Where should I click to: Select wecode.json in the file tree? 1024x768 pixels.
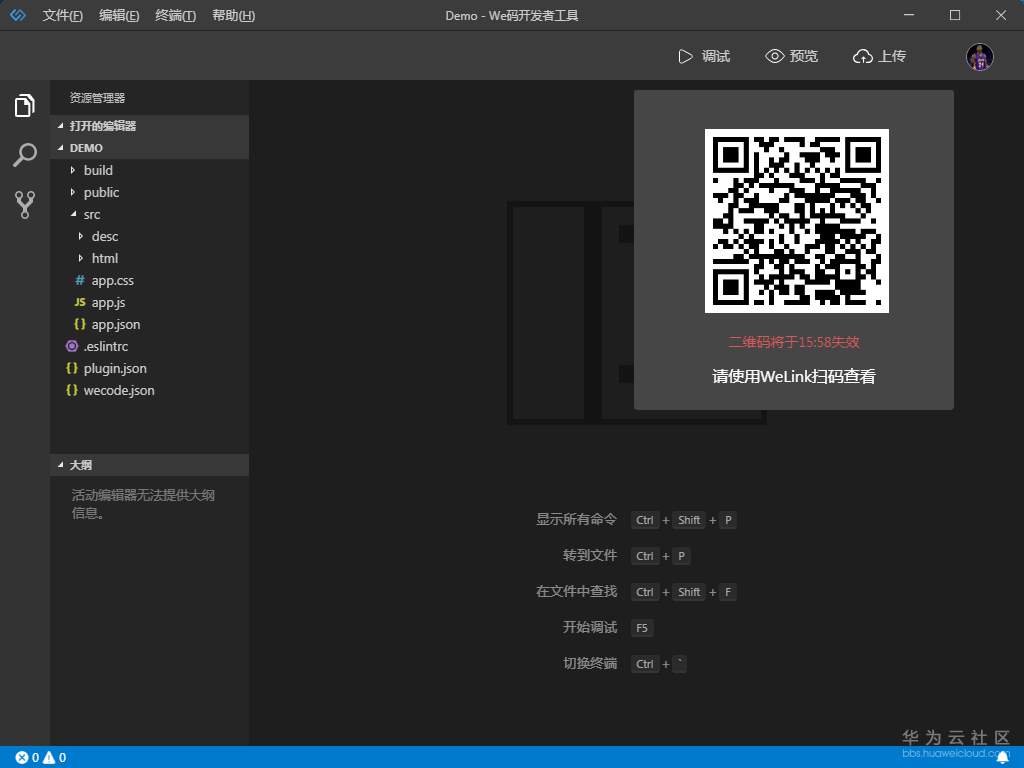[x=119, y=390]
